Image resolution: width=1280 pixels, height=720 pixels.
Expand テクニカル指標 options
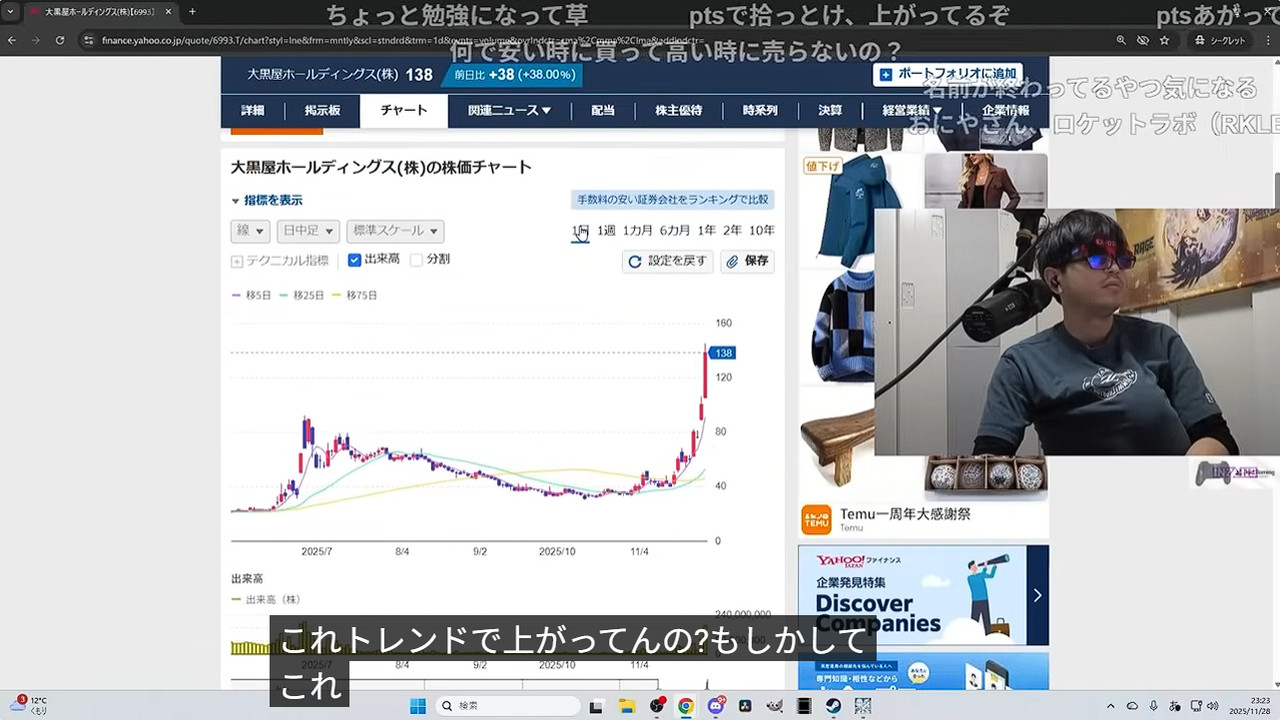pos(280,261)
